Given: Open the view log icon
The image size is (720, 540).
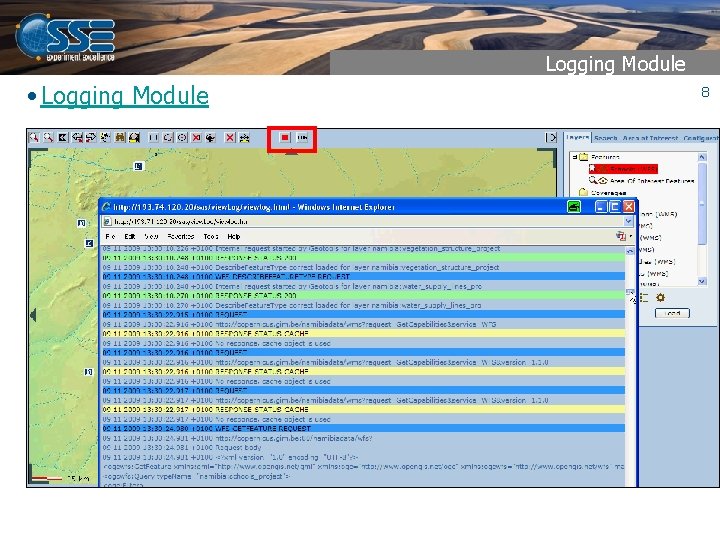Looking at the screenshot, I should pos(302,137).
